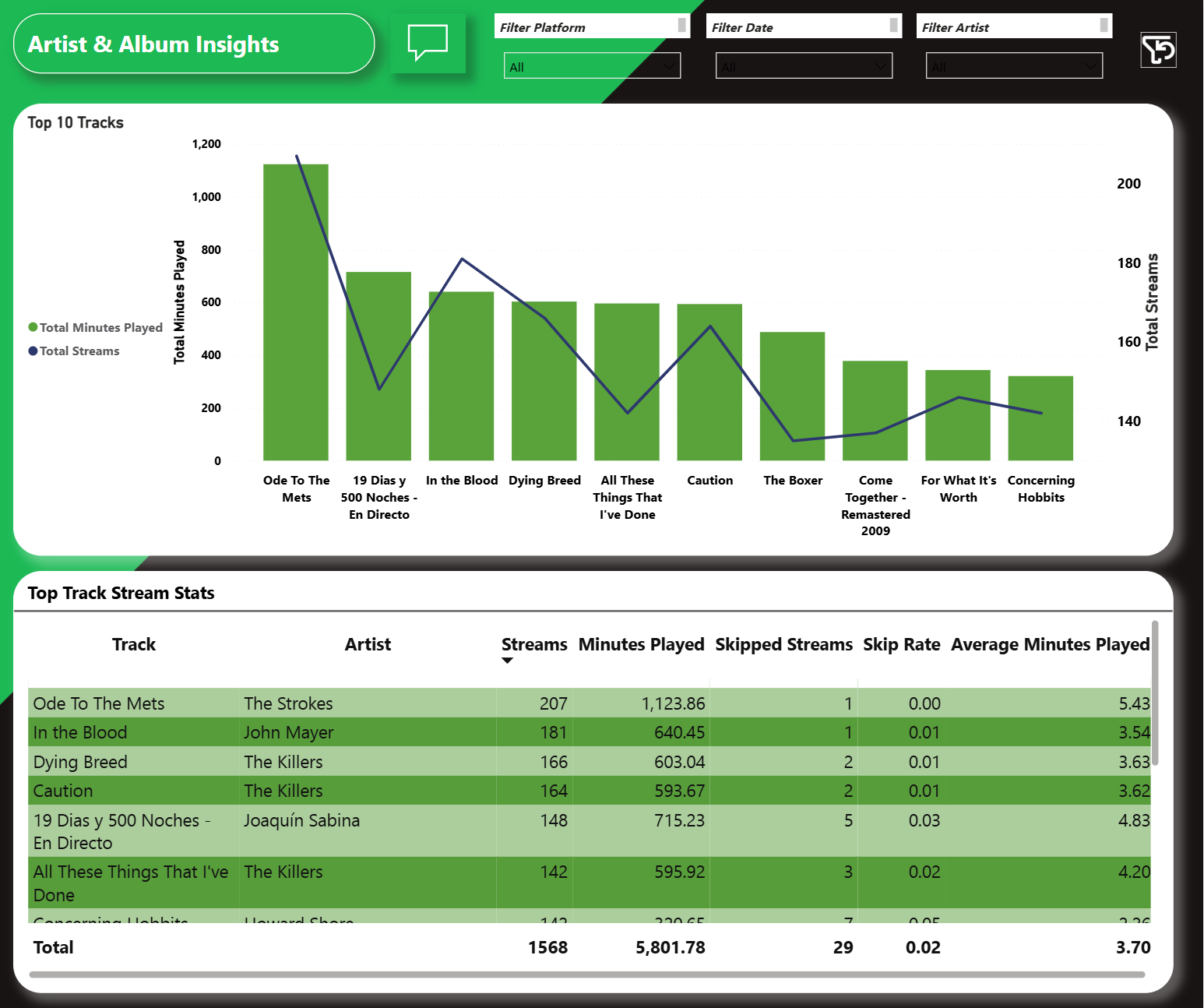Click the table's vertical scrollbar thumb
Viewport: 1204px width, 1008px height.
[x=1155, y=693]
